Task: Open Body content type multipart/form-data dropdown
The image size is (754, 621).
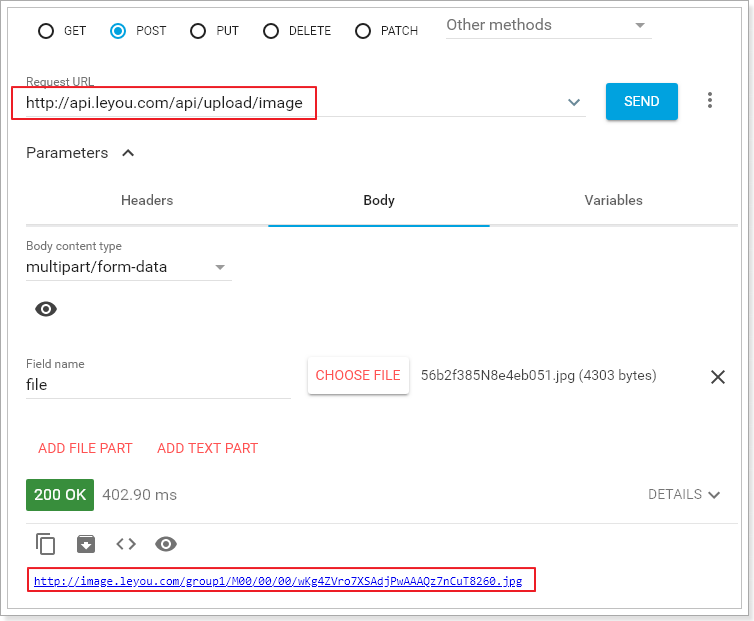Action: coord(128,267)
